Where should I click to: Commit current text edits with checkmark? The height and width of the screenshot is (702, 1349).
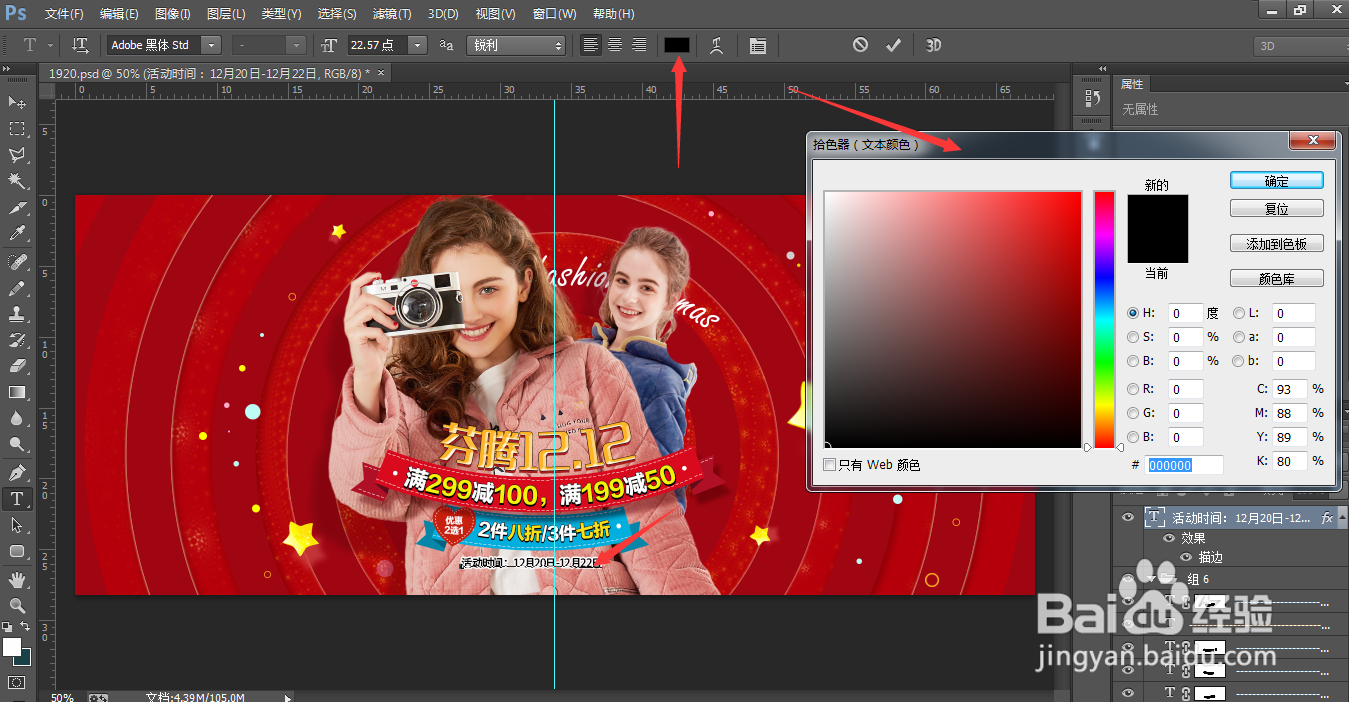[894, 45]
